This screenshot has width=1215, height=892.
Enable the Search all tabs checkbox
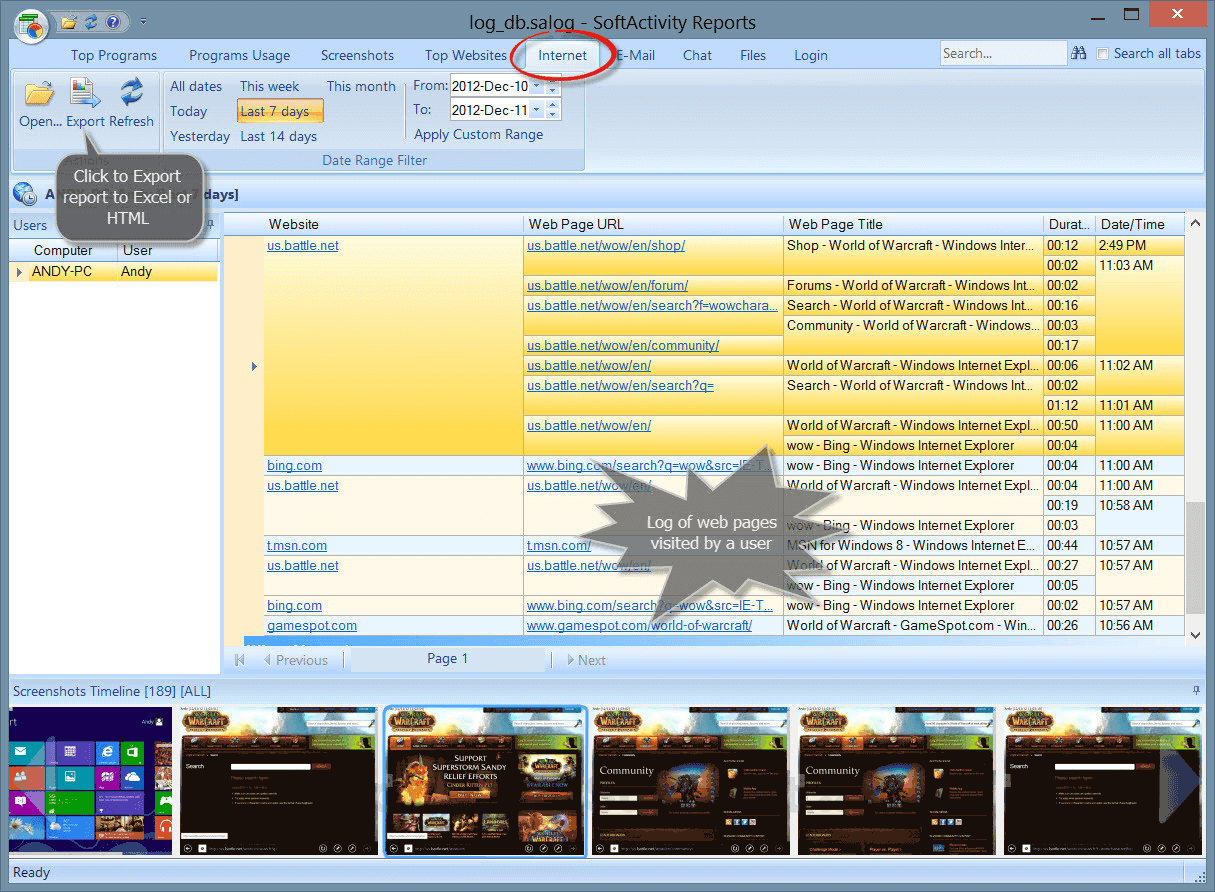tap(1102, 54)
